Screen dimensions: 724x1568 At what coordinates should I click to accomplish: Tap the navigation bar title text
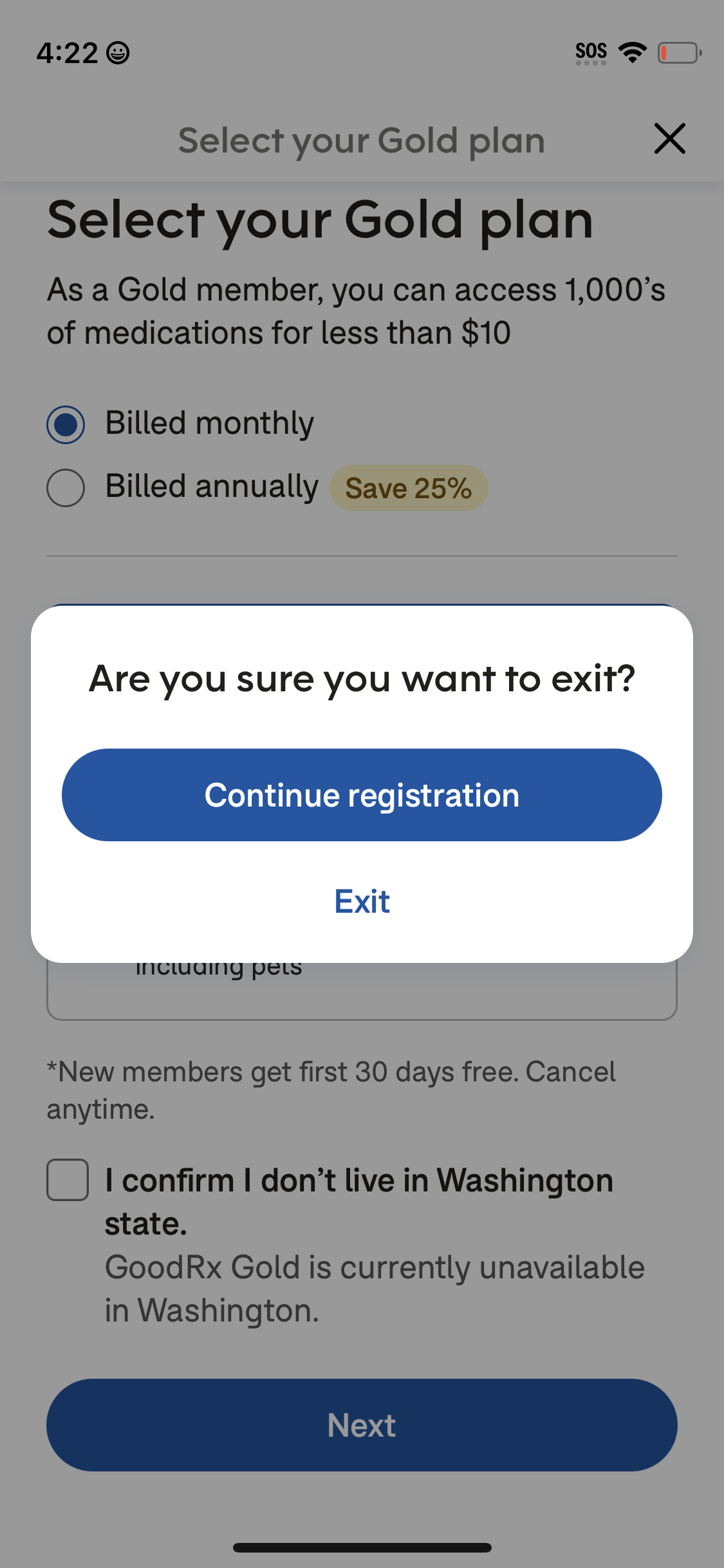click(361, 140)
